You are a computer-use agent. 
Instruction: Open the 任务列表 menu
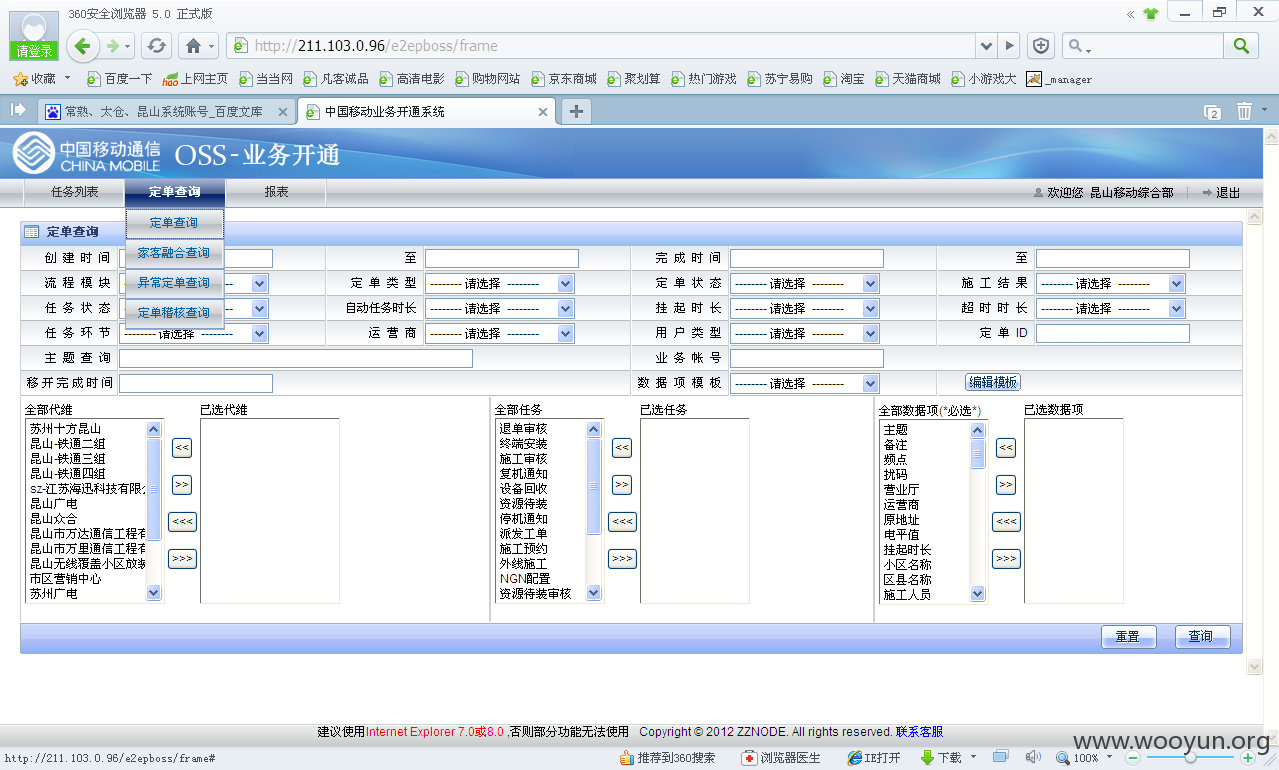coord(75,192)
